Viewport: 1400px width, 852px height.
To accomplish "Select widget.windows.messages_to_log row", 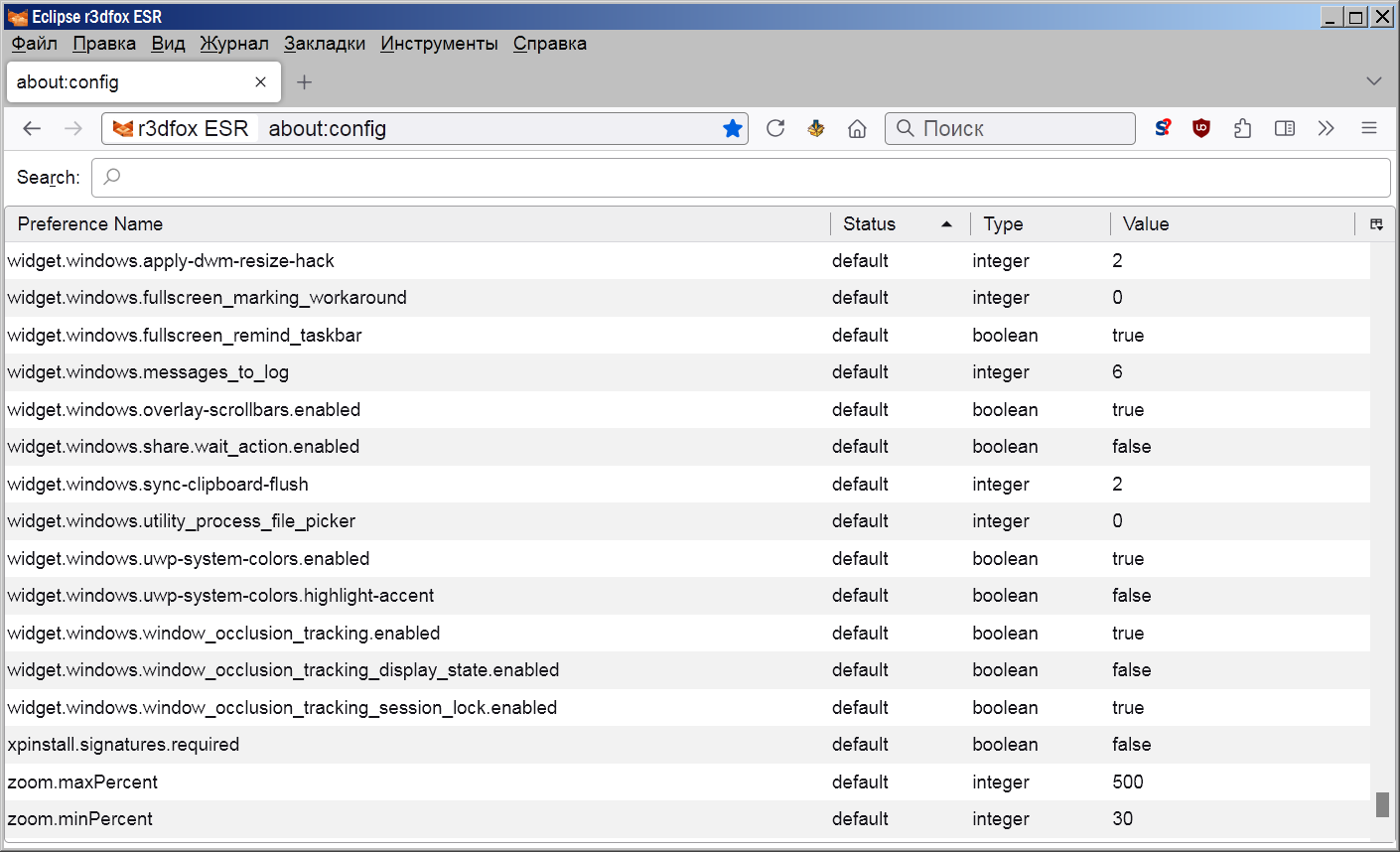I will [687, 372].
